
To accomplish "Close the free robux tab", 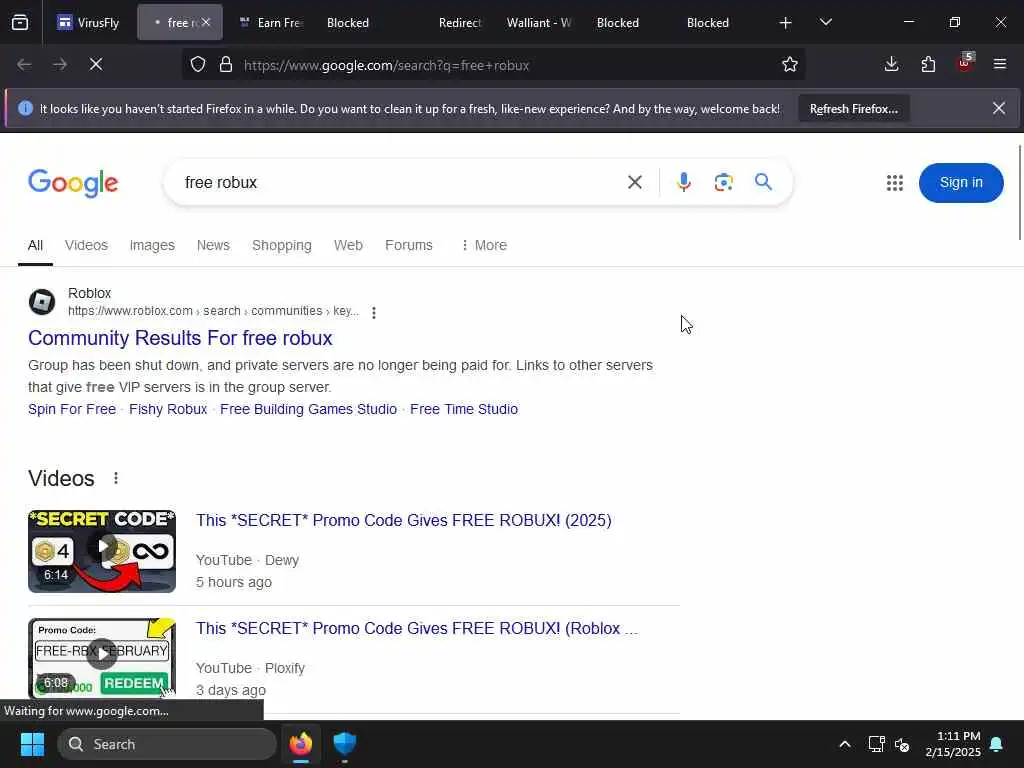I will pyautogui.click(x=206, y=22).
